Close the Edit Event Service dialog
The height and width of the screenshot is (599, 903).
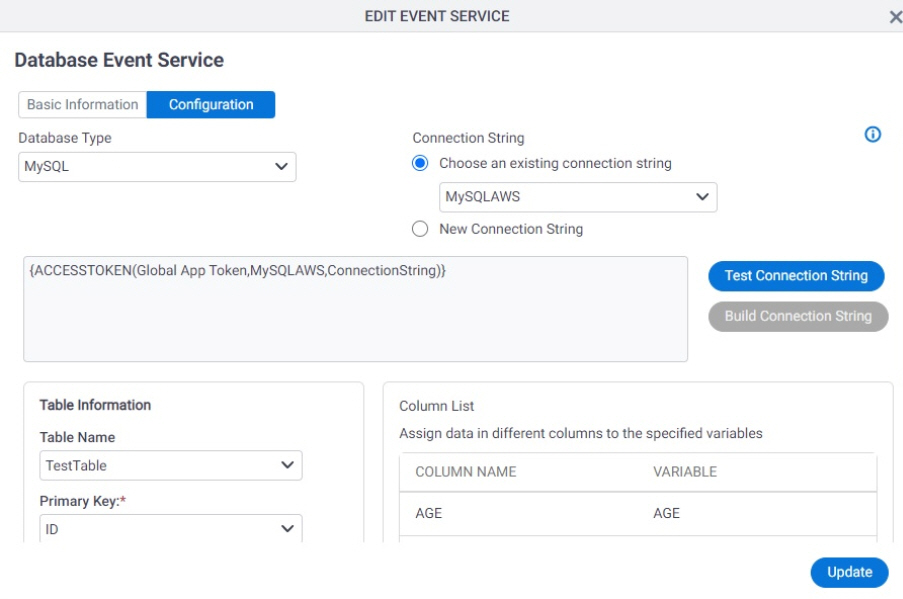click(896, 17)
